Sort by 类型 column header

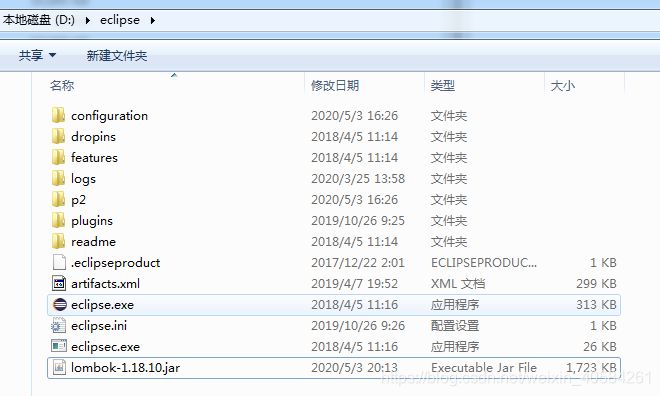point(443,85)
